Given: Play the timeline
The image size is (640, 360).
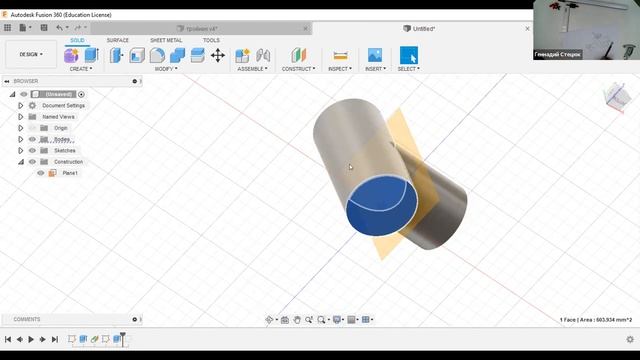Looking at the screenshot, I should tap(31, 339).
